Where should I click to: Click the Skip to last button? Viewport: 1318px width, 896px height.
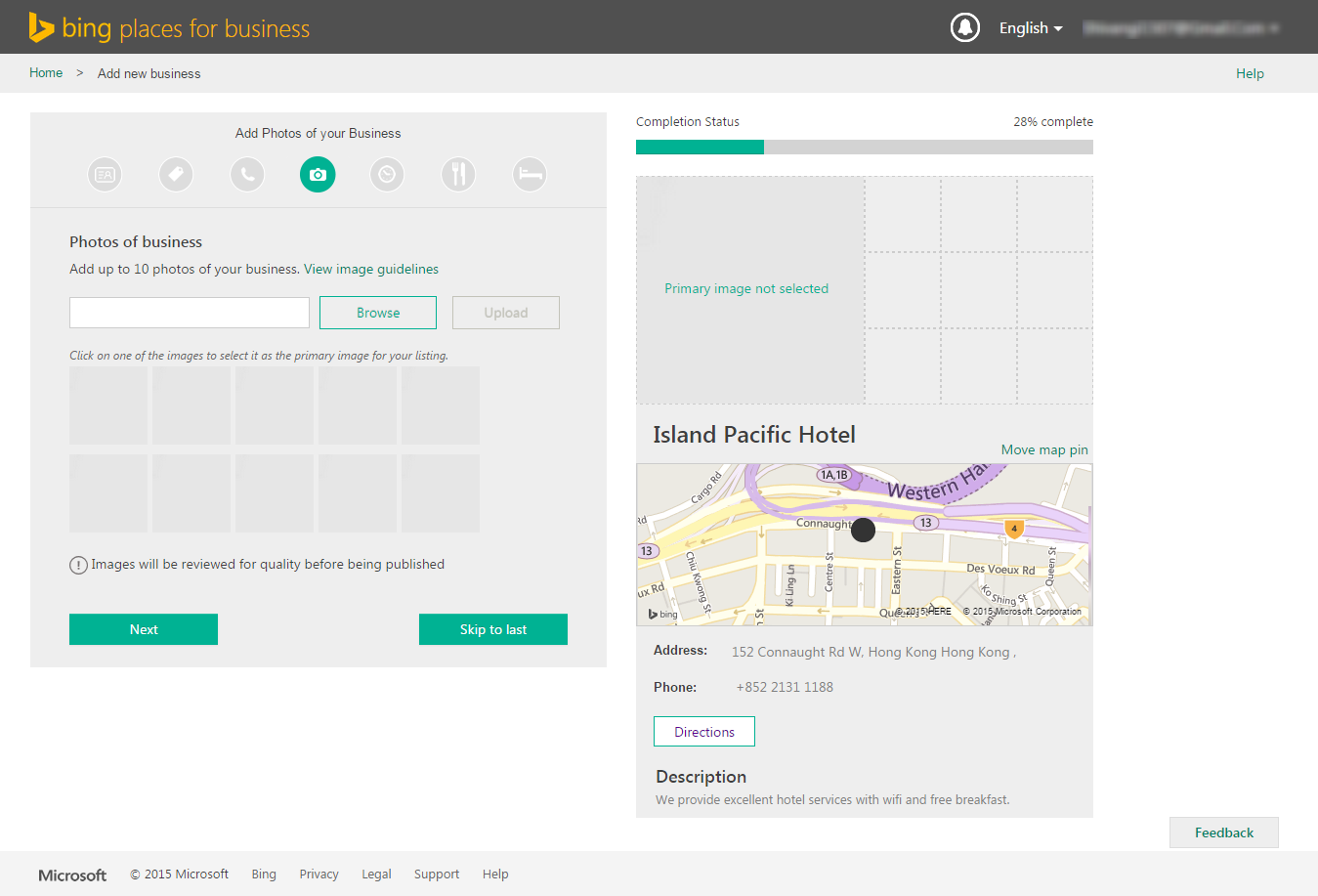coord(493,629)
